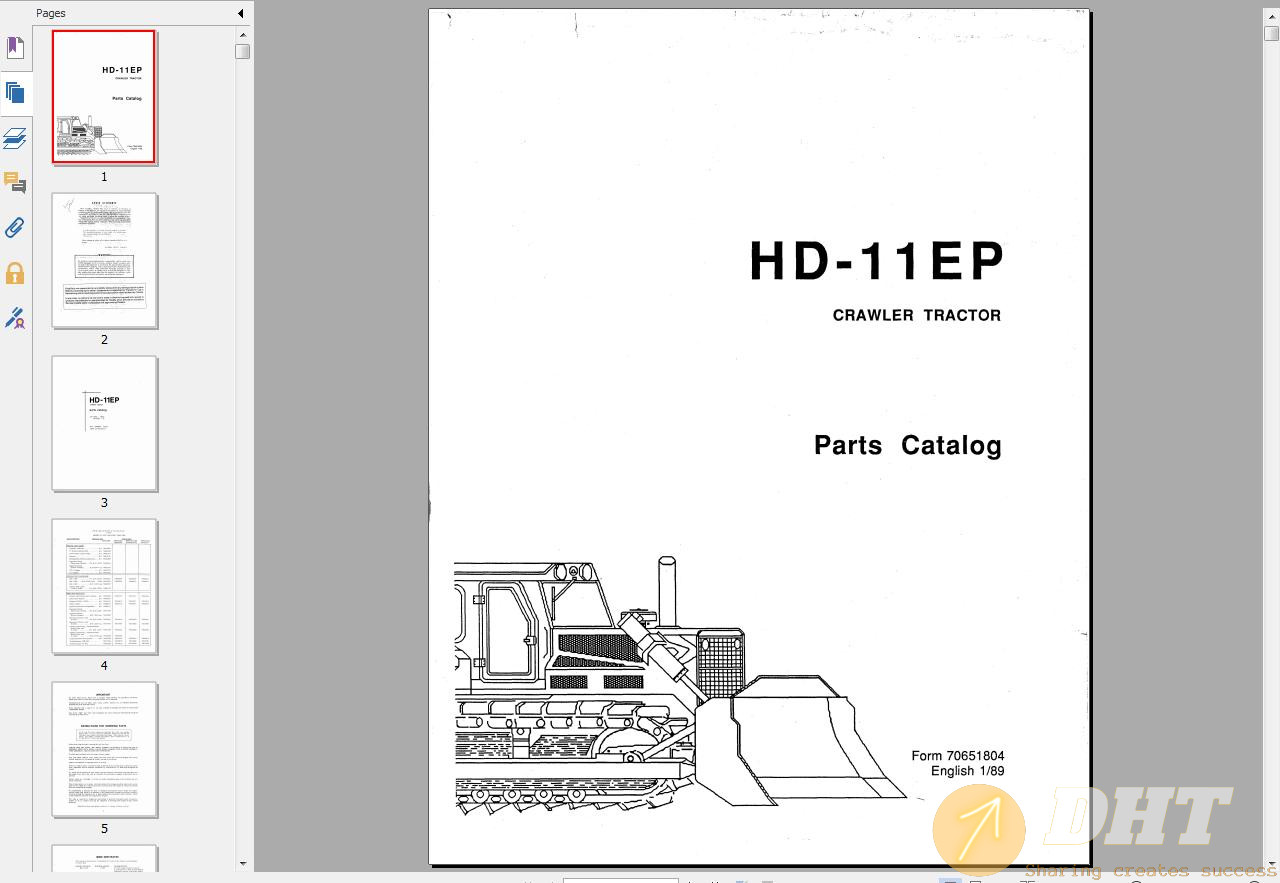Open page 2 thumbnail
This screenshot has height=883, width=1280.
(x=104, y=260)
